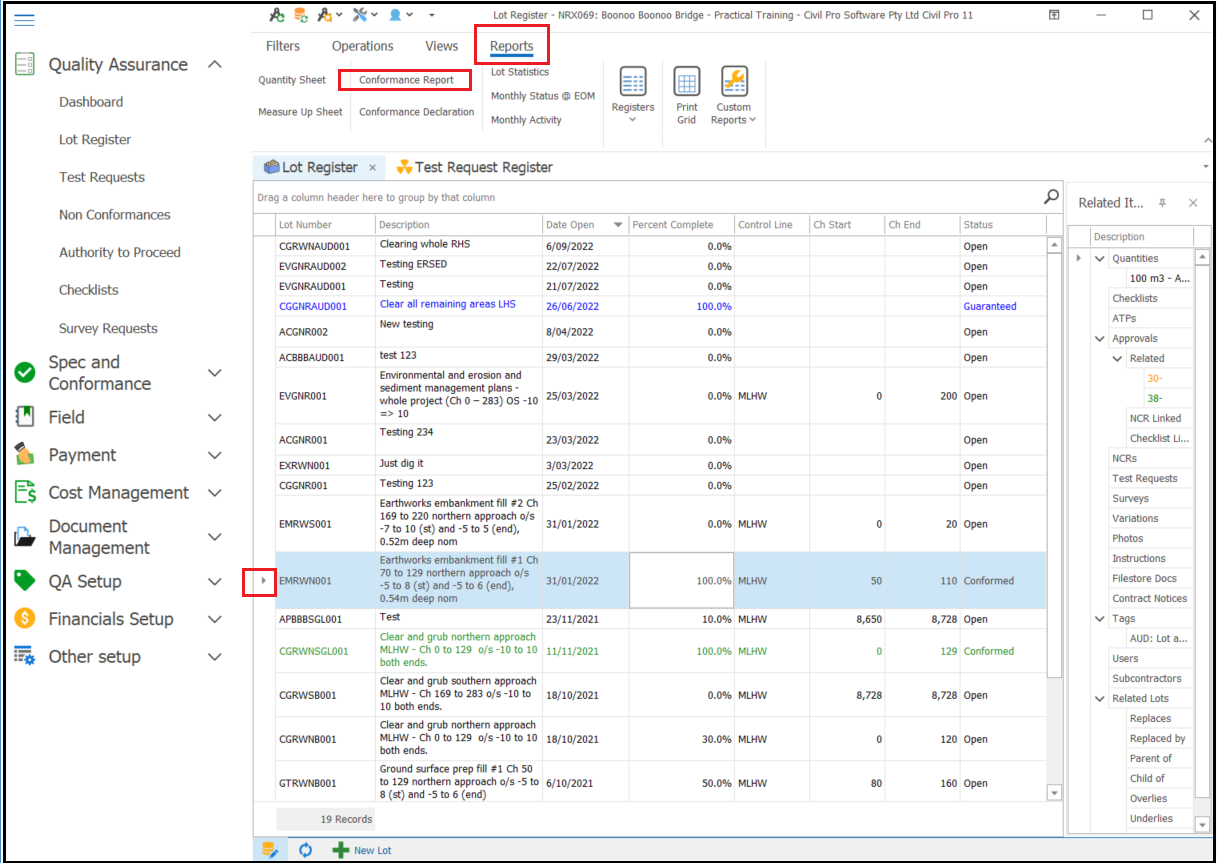Click Conformance Report button

click(x=405, y=80)
